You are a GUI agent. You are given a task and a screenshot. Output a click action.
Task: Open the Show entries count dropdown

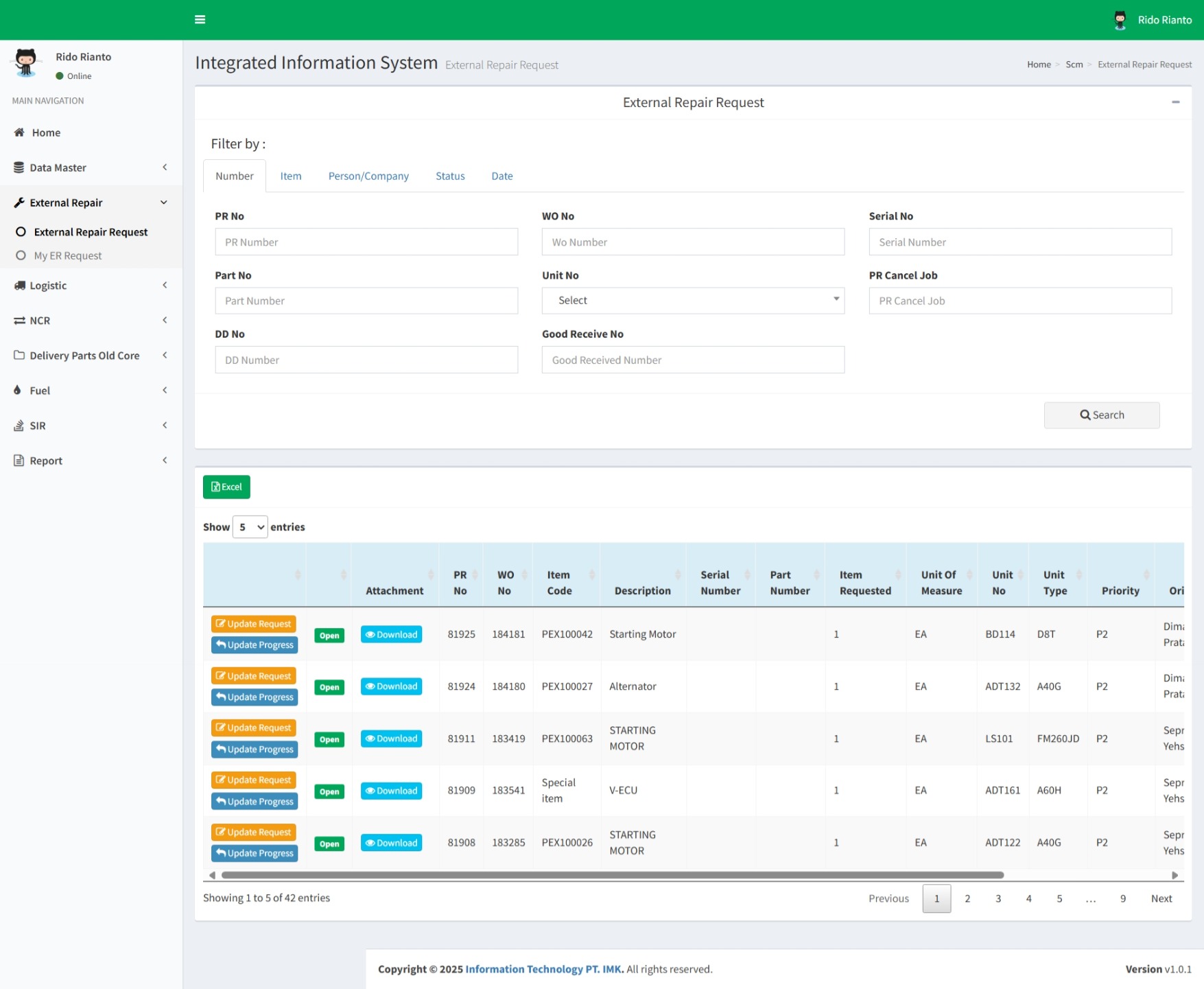(250, 527)
